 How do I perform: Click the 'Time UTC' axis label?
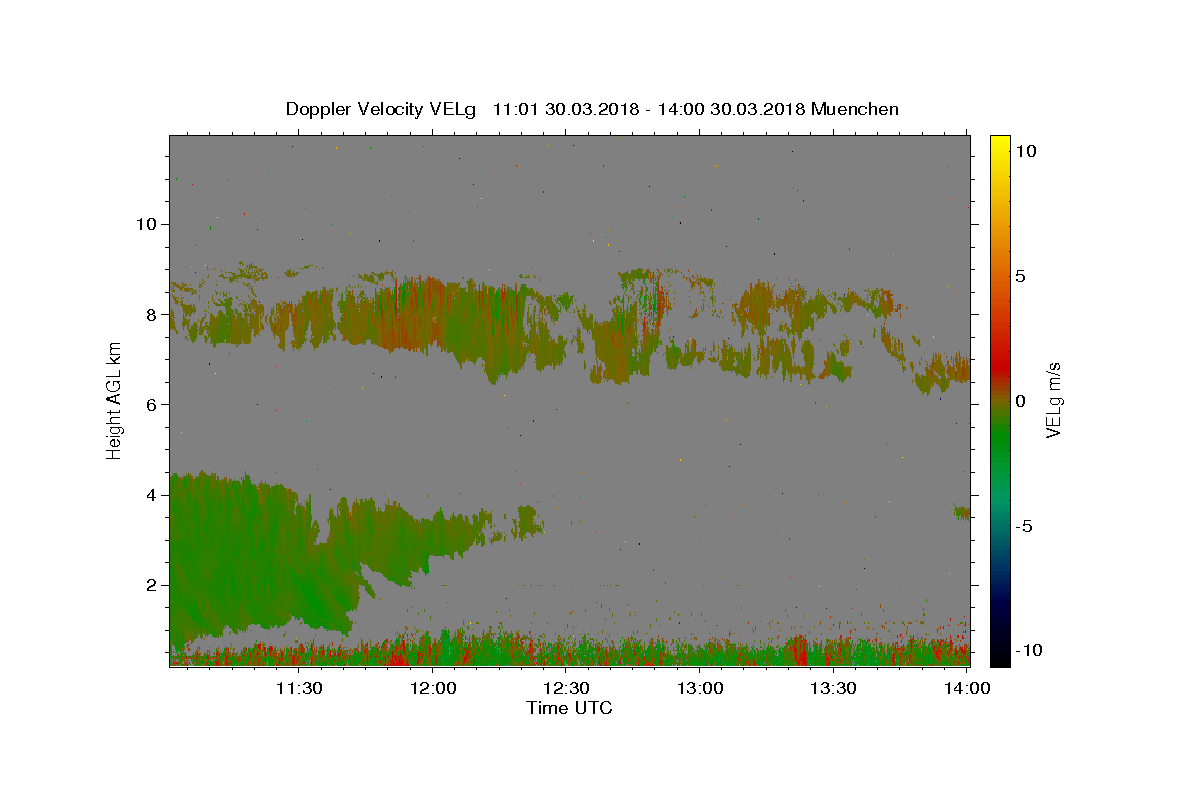coord(569,708)
